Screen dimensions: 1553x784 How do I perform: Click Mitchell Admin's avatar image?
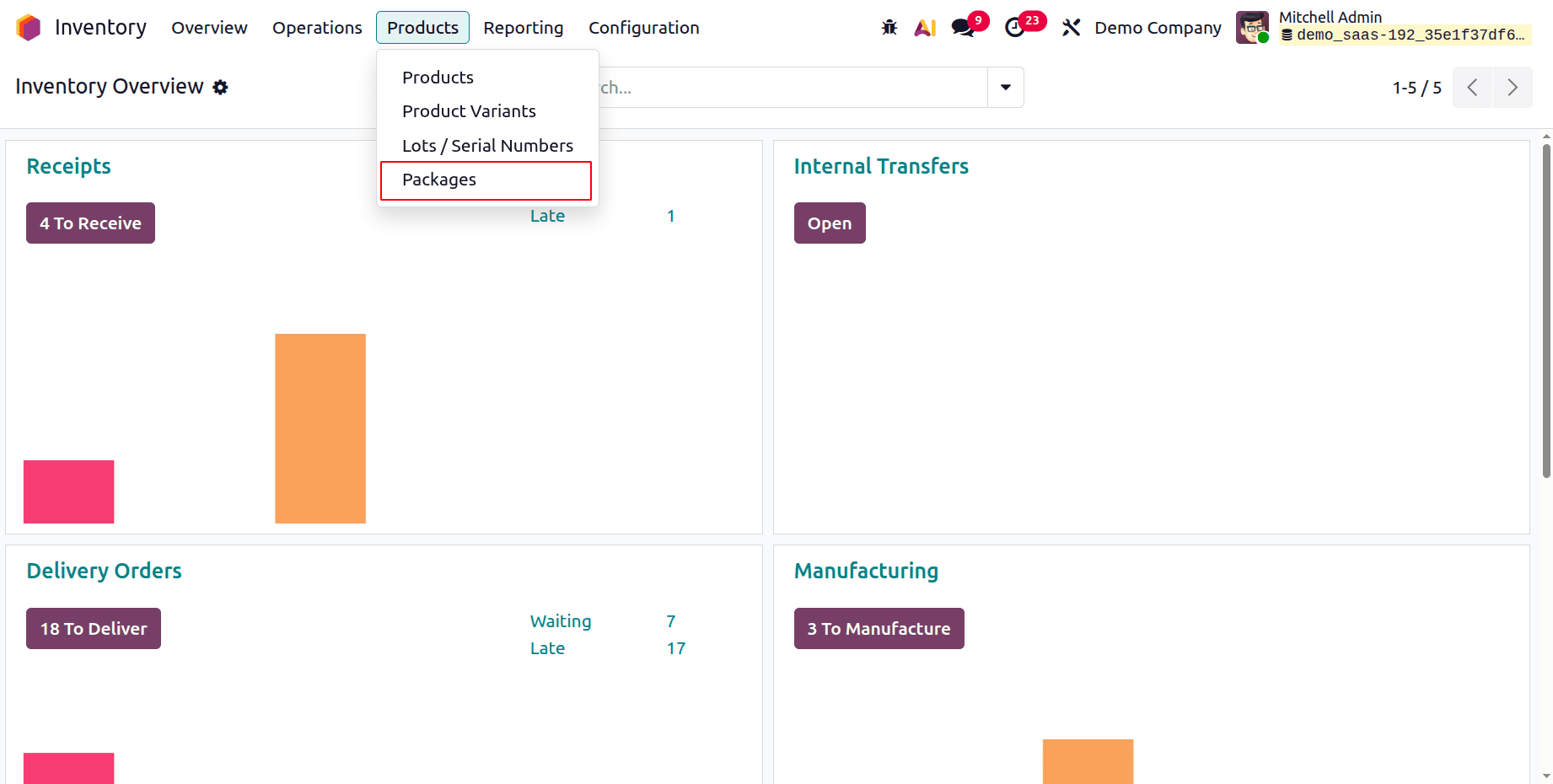click(x=1252, y=27)
